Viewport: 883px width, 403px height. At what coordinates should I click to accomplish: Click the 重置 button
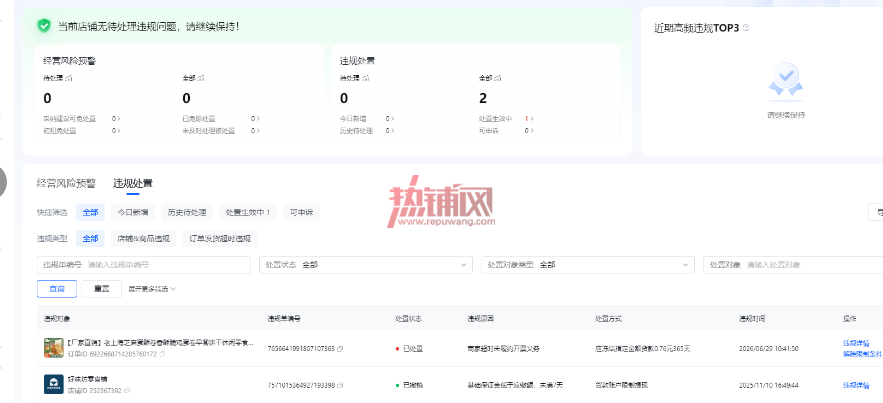101,289
